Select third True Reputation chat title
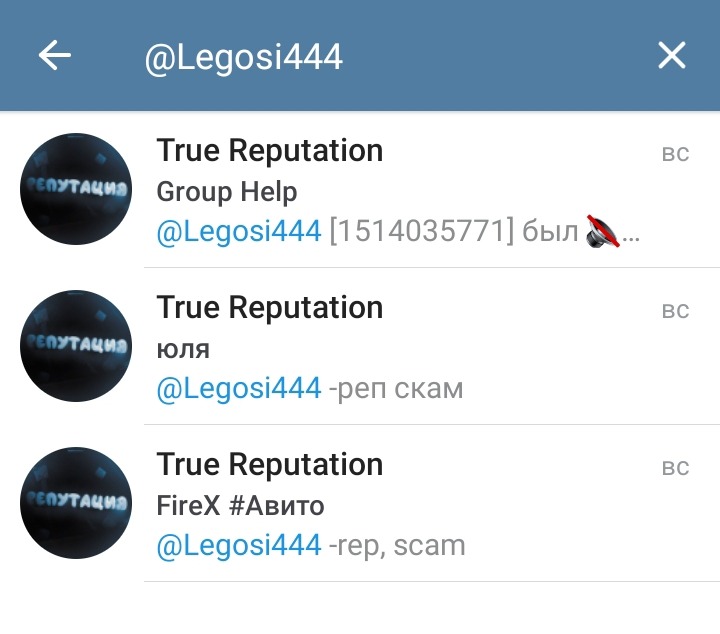The height and width of the screenshot is (634, 720). [x=270, y=465]
